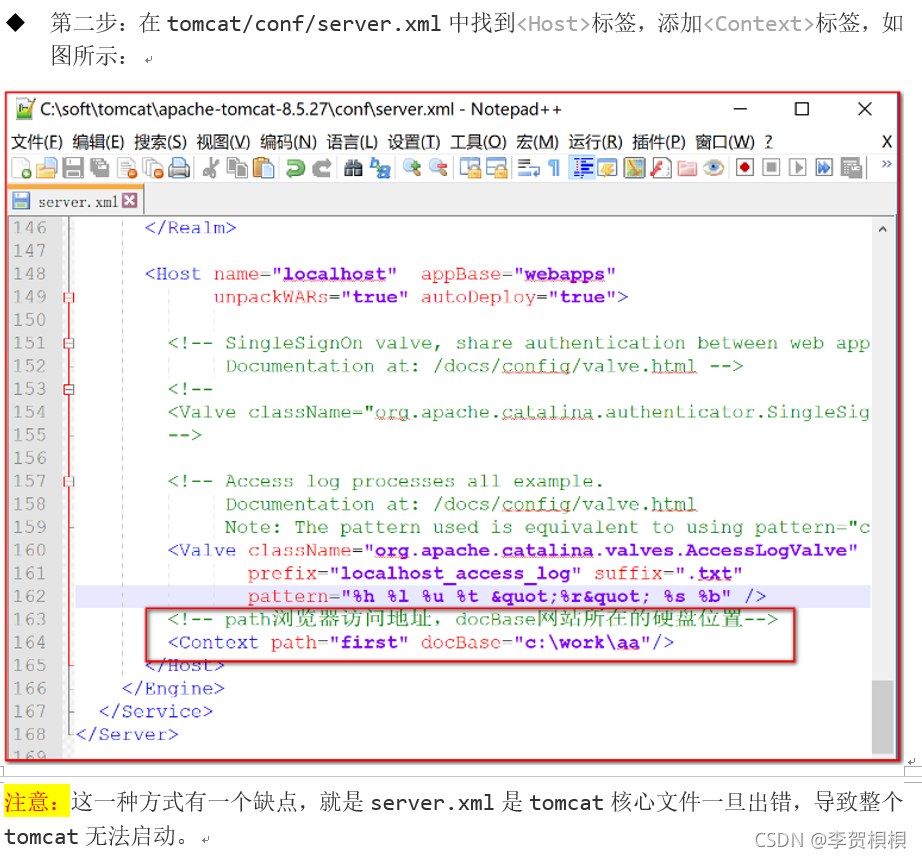Image resolution: width=922 pixels, height=858 pixels.
Task: Start macro recording with red dot icon
Action: (x=744, y=168)
